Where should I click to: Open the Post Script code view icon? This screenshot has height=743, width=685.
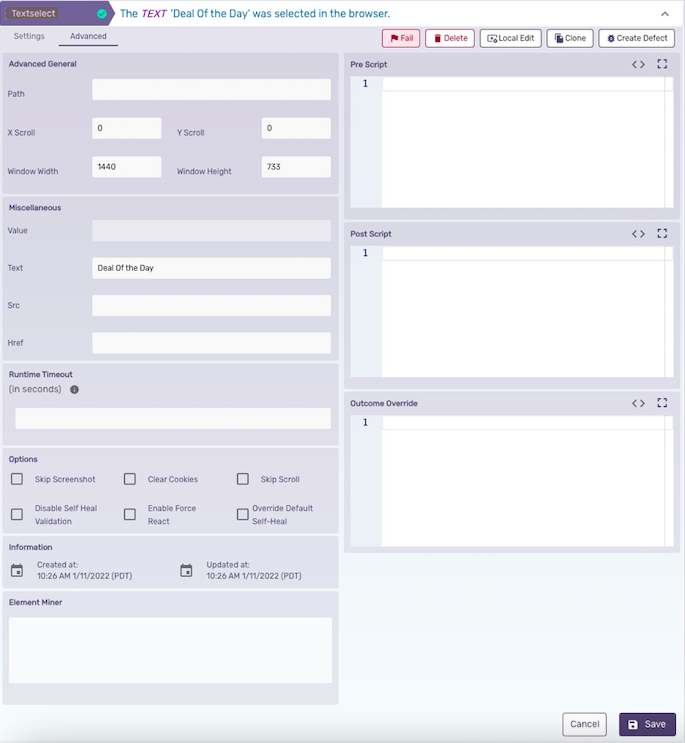tap(638, 234)
